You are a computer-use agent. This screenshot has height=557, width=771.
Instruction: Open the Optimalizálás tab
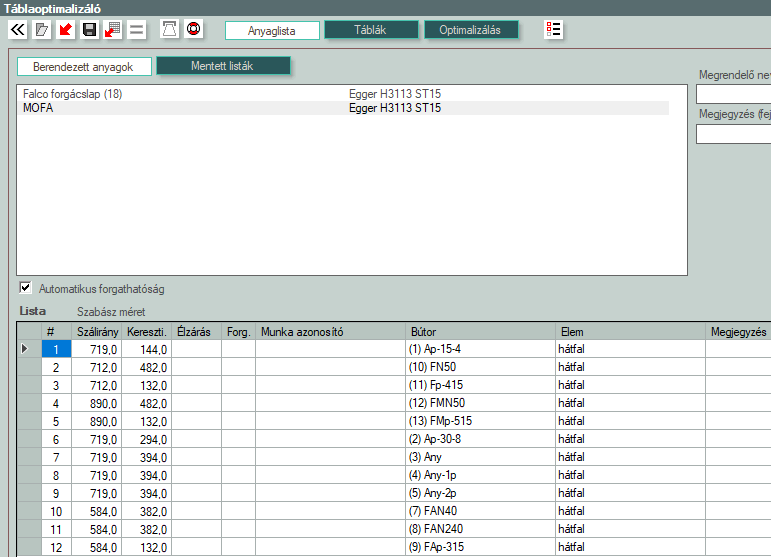click(x=471, y=31)
